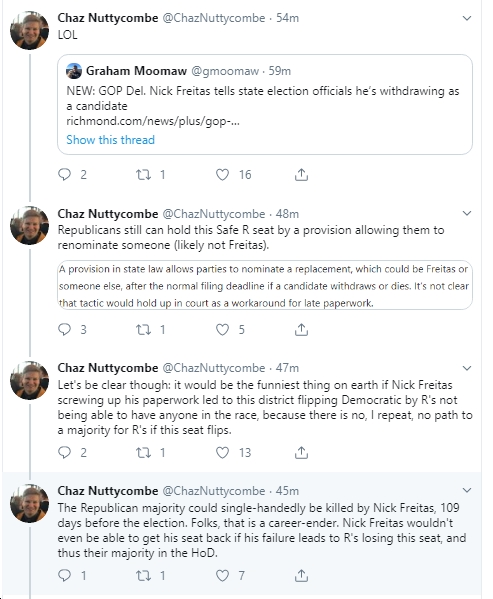Image resolution: width=493 pixels, height=599 pixels.
Task: Open options chevron on the 54m tweet
Action: click(x=467, y=18)
